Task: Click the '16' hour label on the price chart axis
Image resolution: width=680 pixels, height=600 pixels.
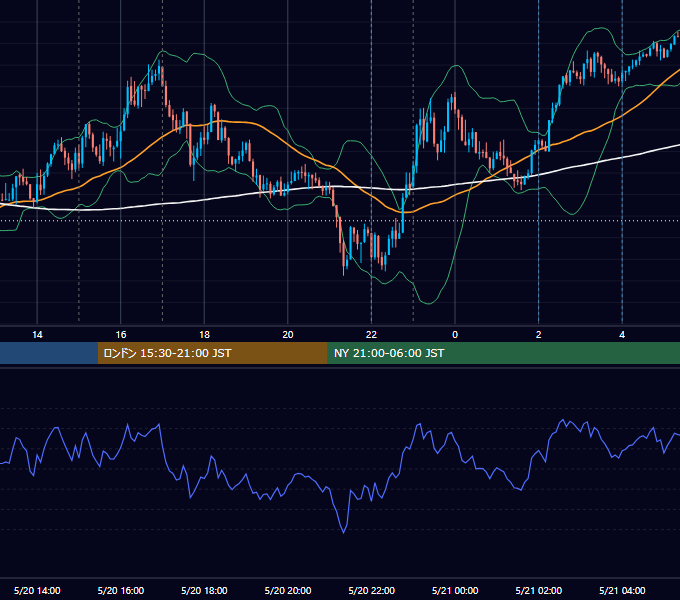Action: (121, 335)
